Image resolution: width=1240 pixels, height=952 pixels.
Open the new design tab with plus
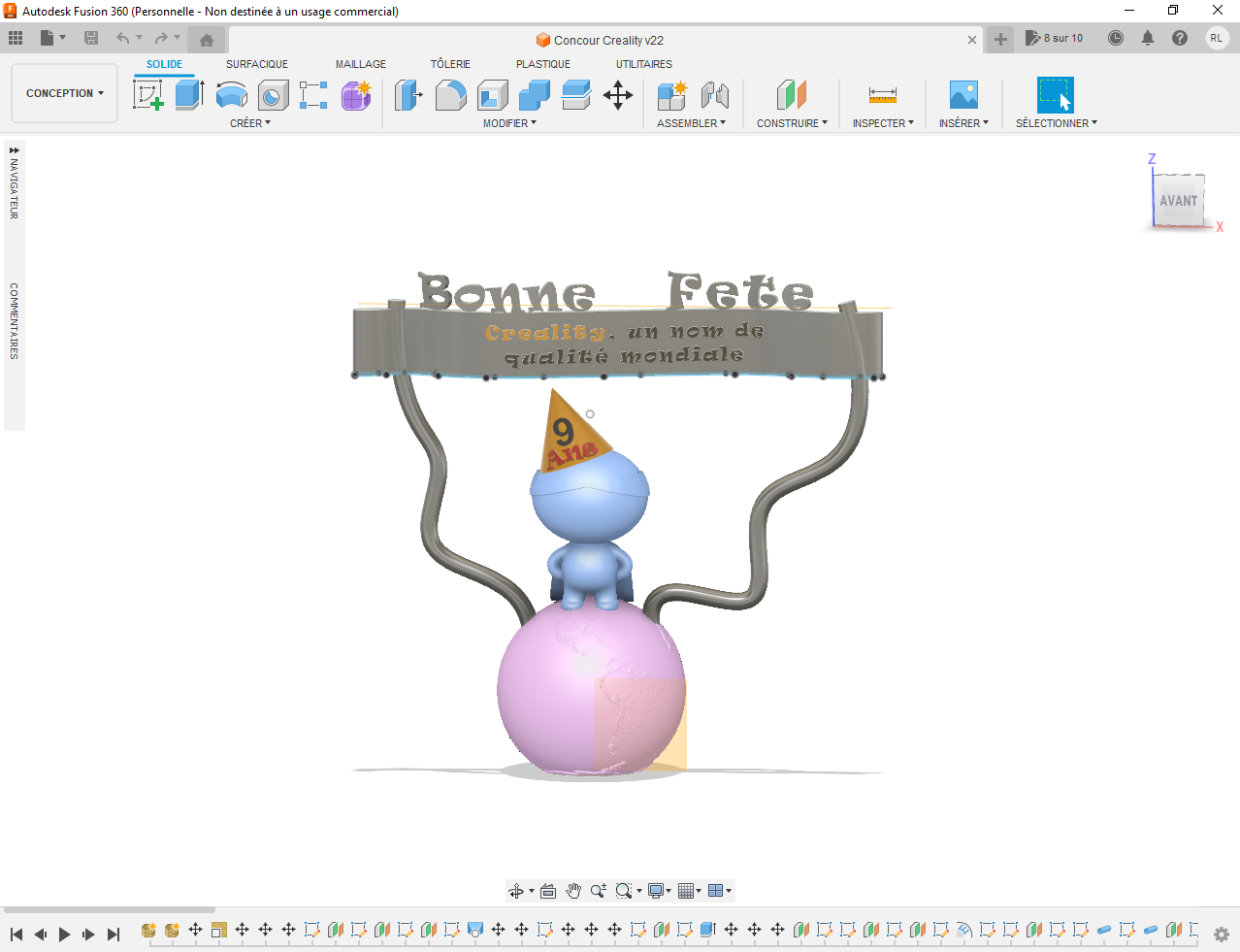click(x=1000, y=40)
